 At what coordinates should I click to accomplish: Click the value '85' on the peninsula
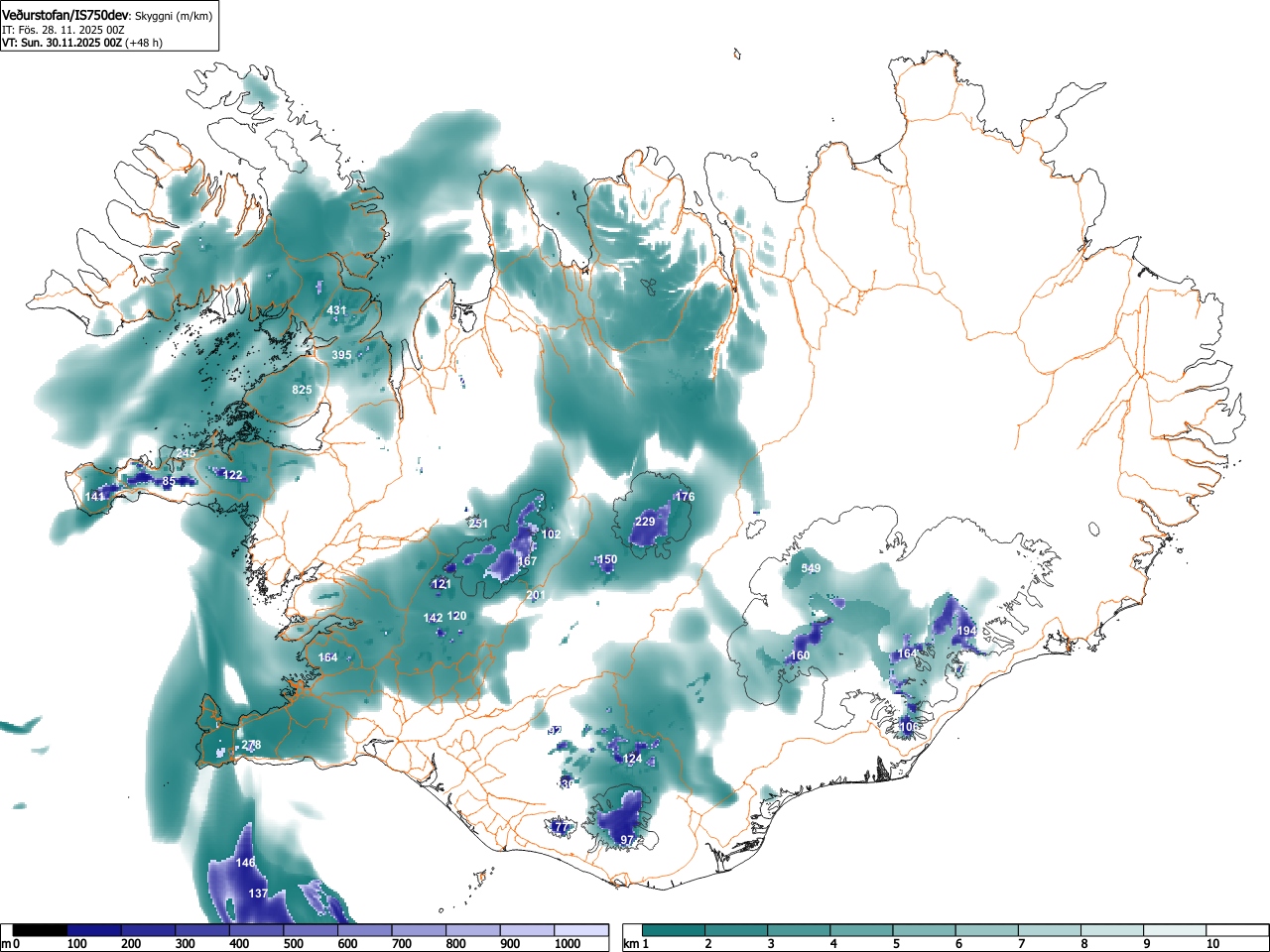coord(169,482)
